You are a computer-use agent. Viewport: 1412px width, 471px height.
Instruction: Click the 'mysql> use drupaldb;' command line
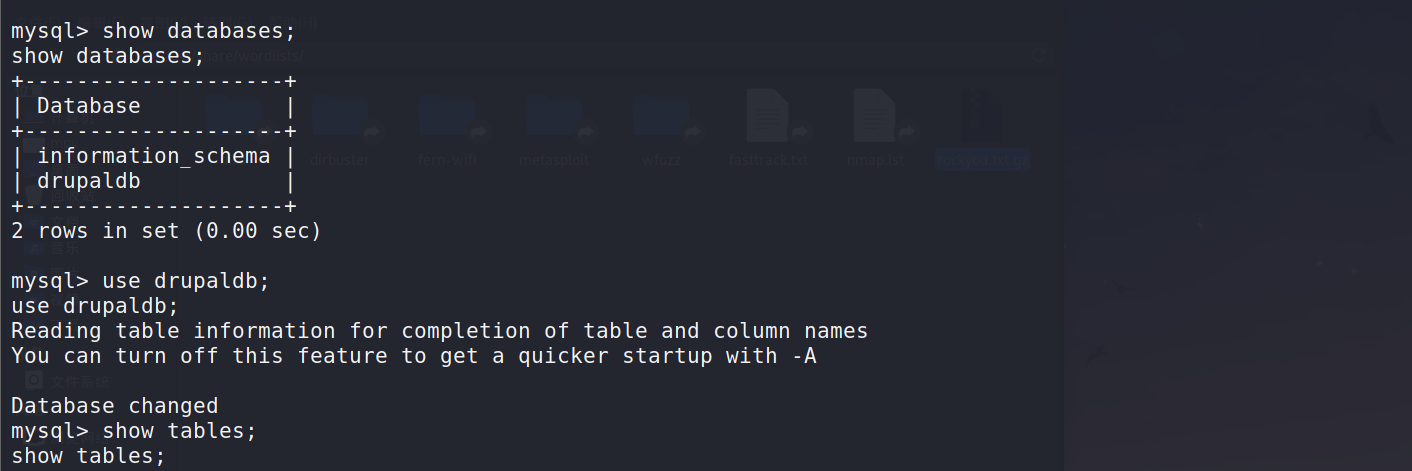141,281
